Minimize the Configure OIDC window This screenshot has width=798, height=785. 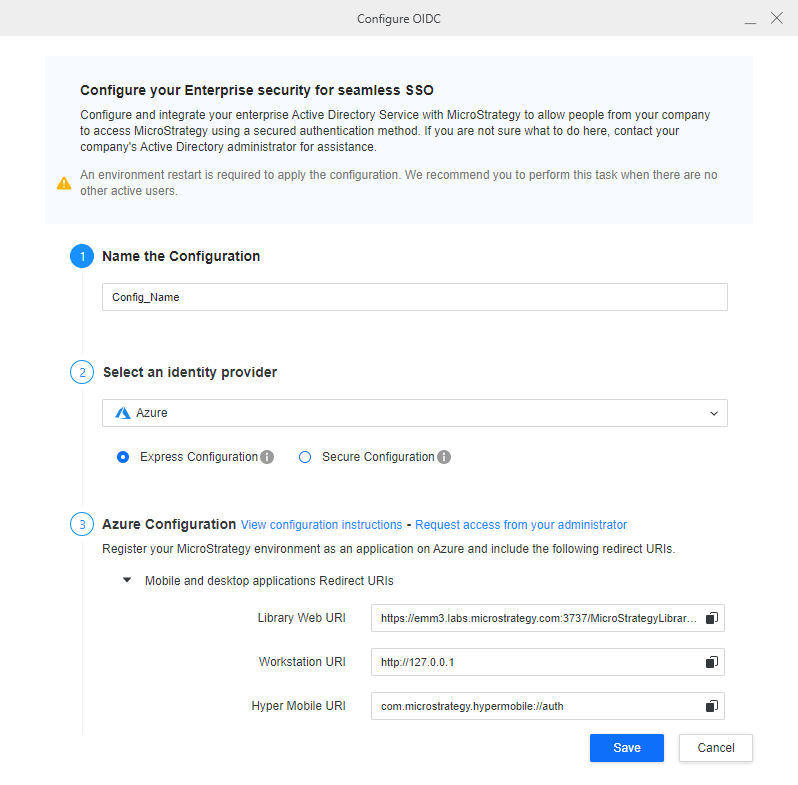point(750,19)
